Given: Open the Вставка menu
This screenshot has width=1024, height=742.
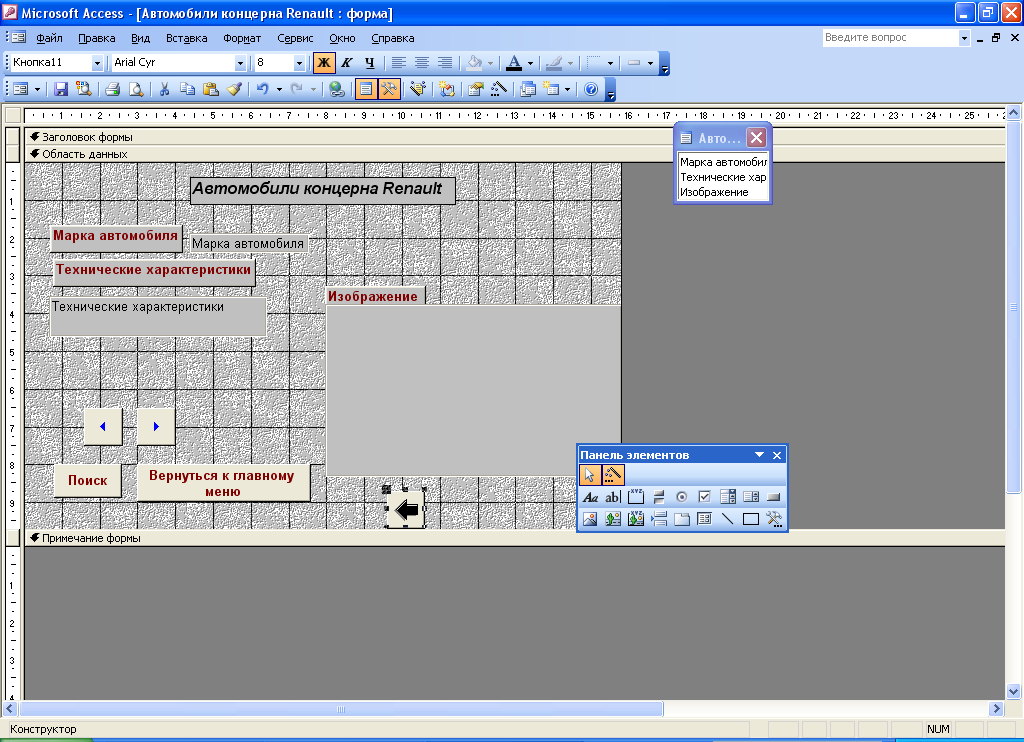Looking at the screenshot, I should [187, 38].
